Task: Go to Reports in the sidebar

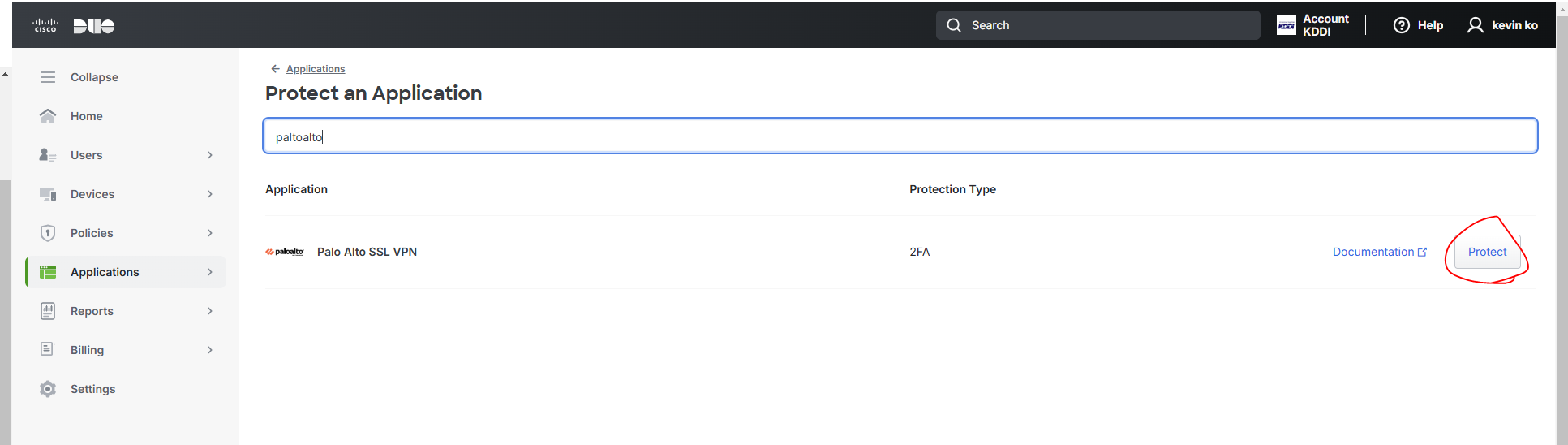Action: coord(127,311)
